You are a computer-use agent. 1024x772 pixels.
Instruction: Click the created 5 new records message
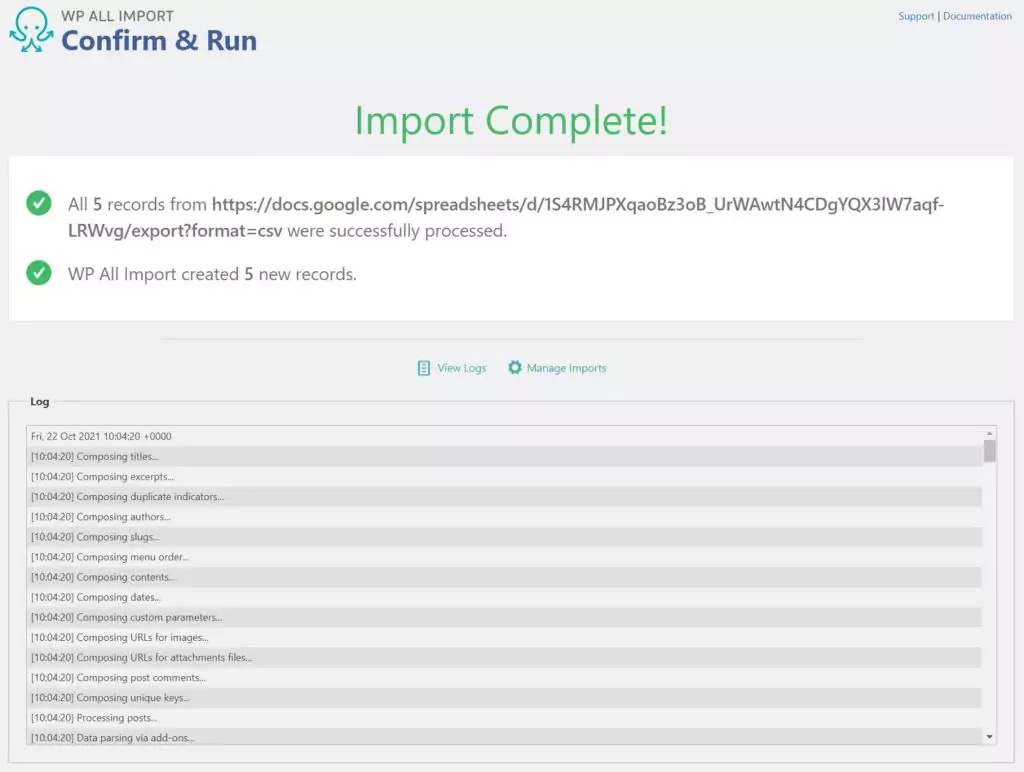(212, 274)
